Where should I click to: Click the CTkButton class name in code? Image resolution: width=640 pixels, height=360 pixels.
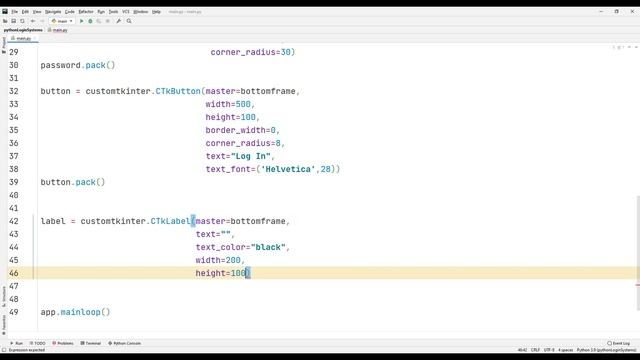tap(178, 91)
